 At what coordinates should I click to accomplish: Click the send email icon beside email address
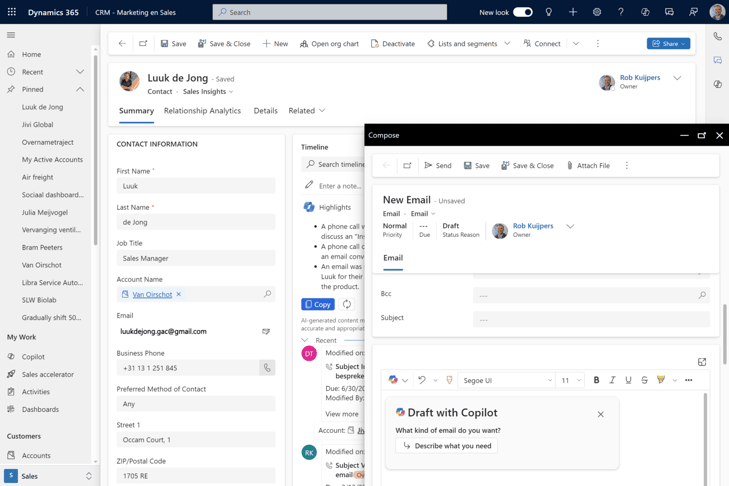tap(266, 331)
